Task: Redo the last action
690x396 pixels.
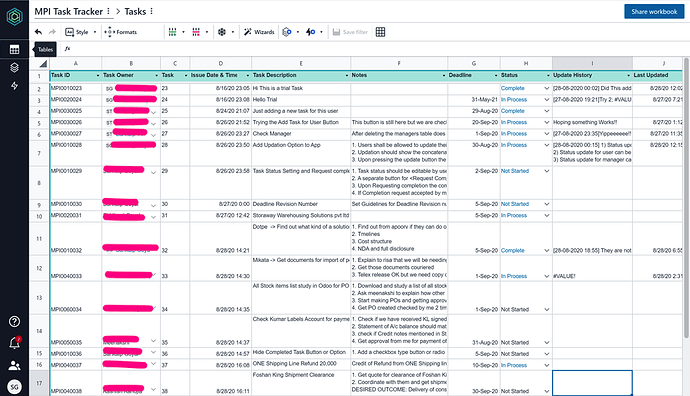Action: (x=52, y=32)
